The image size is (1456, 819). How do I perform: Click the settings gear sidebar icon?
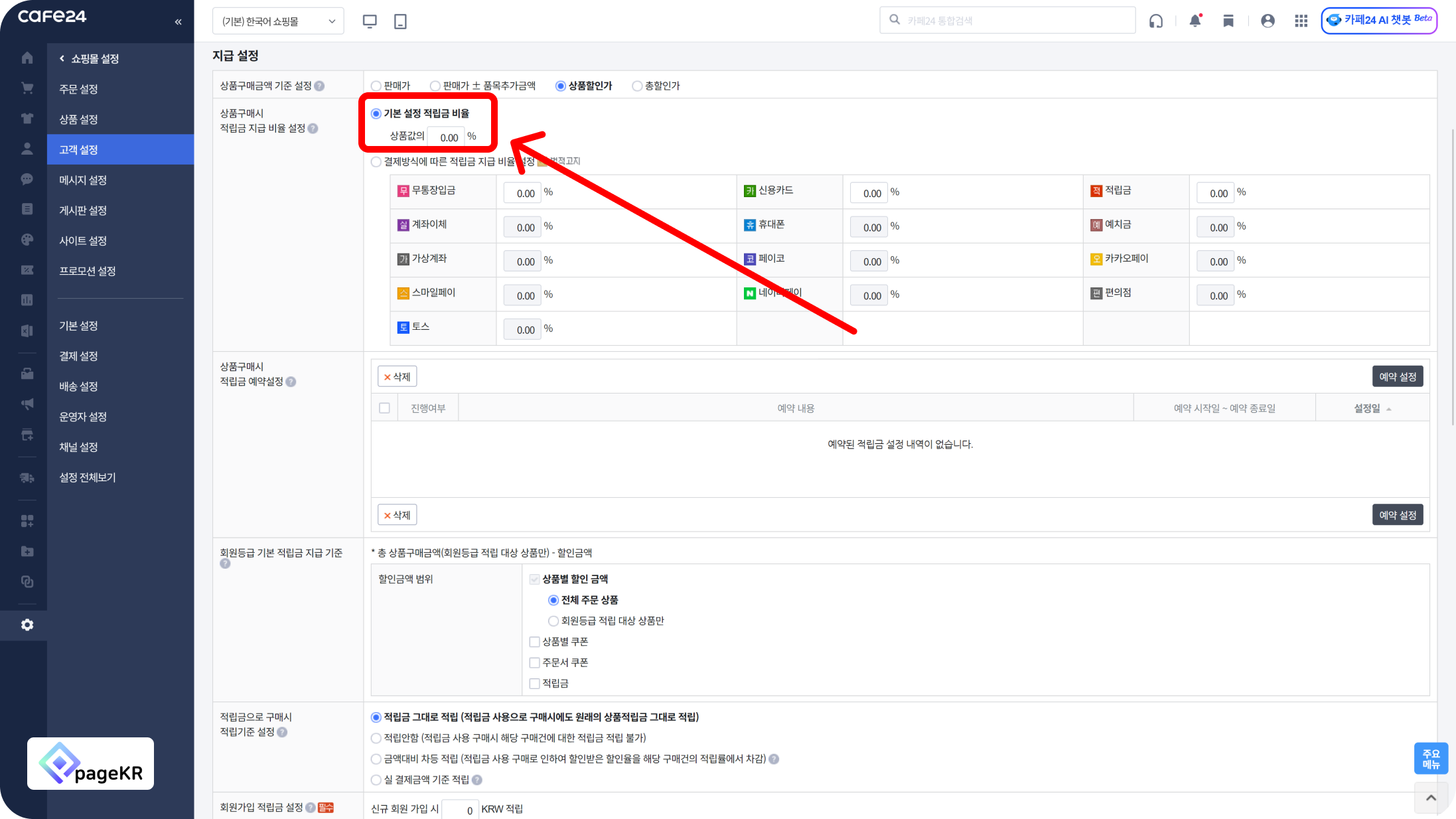pos(27,625)
